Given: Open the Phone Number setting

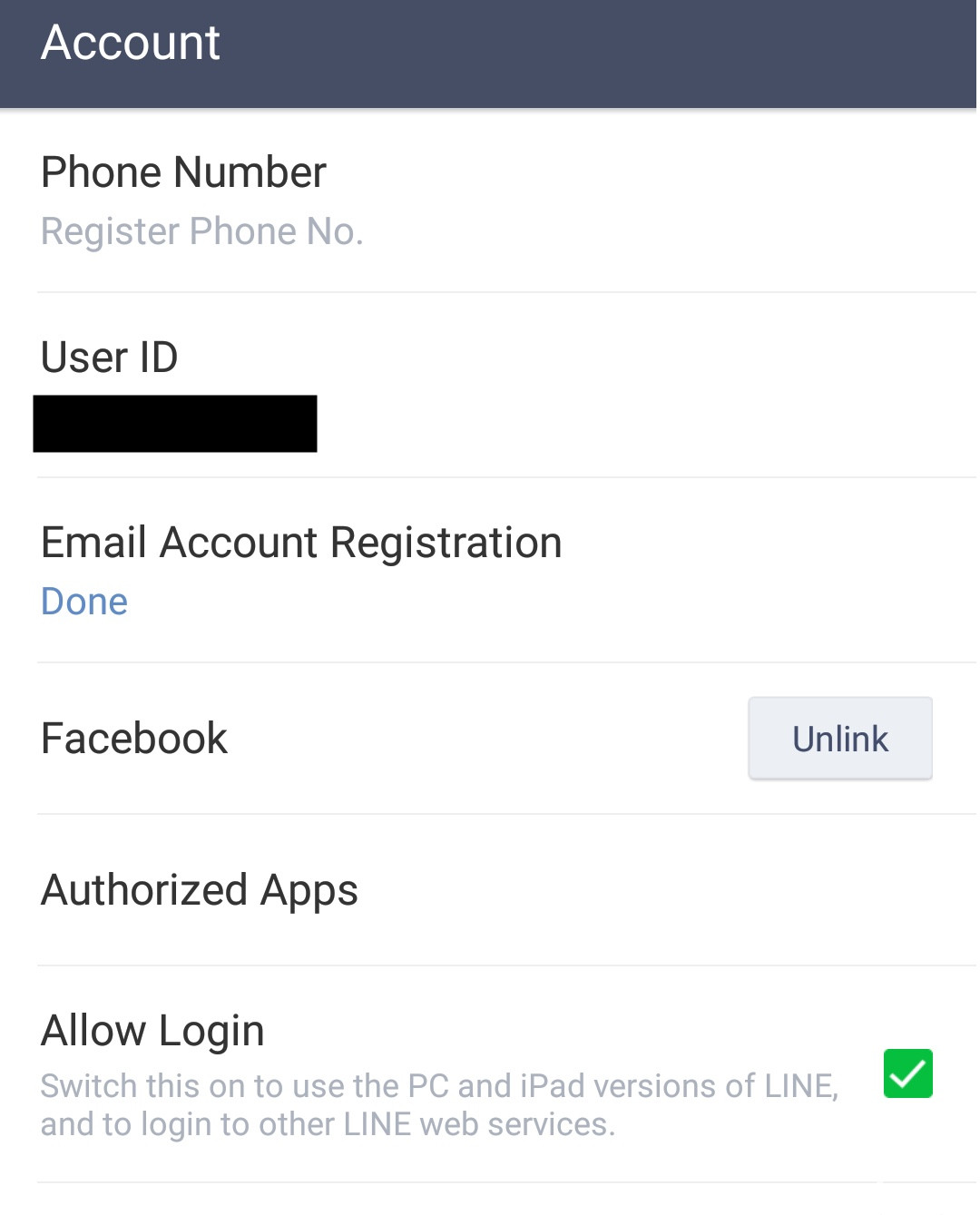Looking at the screenshot, I should tap(183, 172).
